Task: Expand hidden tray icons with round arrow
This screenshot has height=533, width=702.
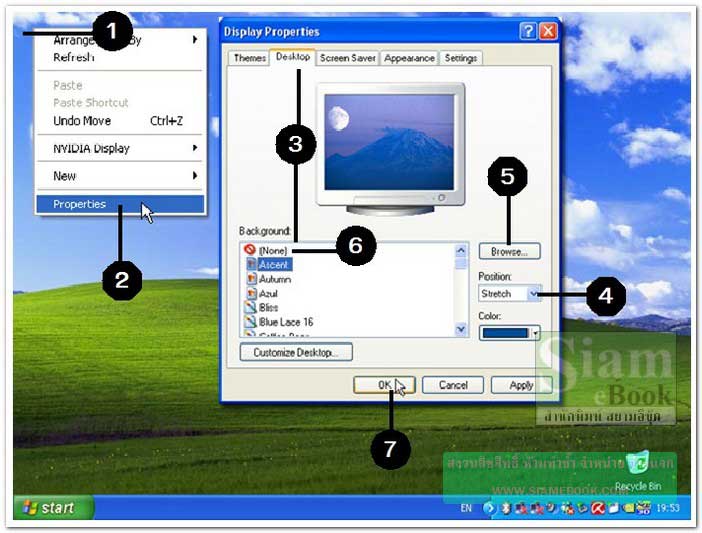Action: [489, 508]
